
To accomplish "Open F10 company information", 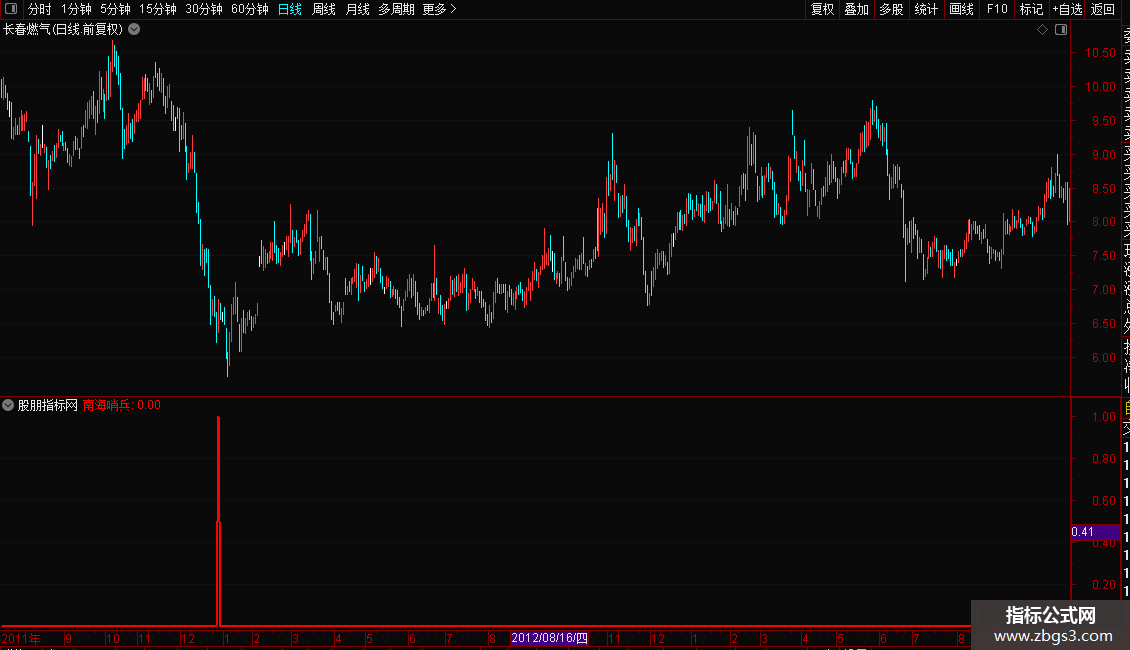I will [x=997, y=9].
